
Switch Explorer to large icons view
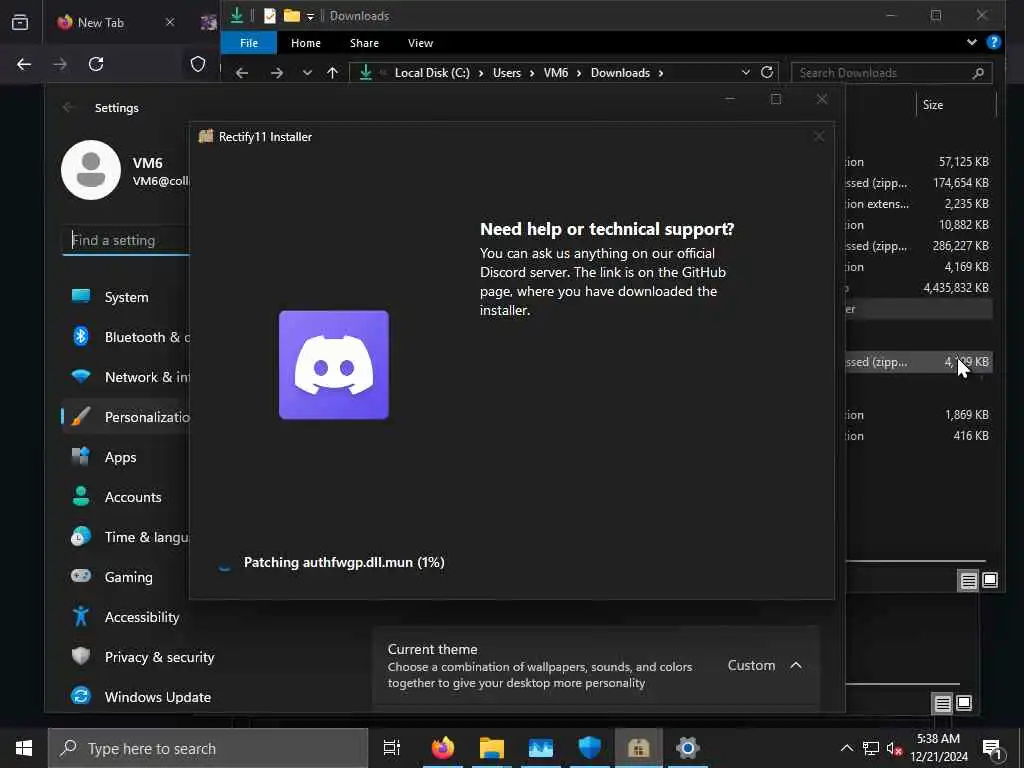pyautogui.click(x=990, y=580)
